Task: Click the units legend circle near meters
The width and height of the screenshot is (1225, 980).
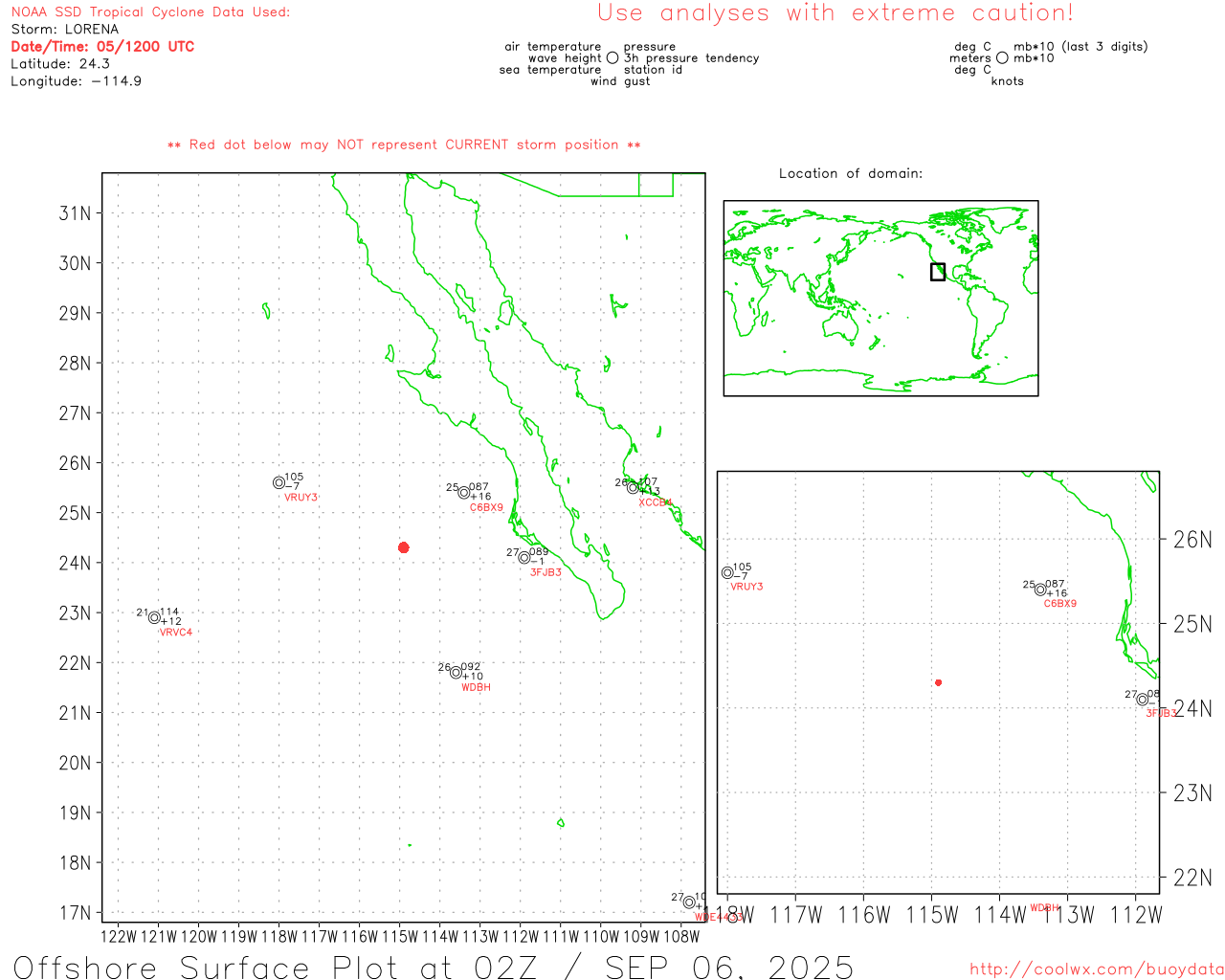Action: tap(1002, 58)
